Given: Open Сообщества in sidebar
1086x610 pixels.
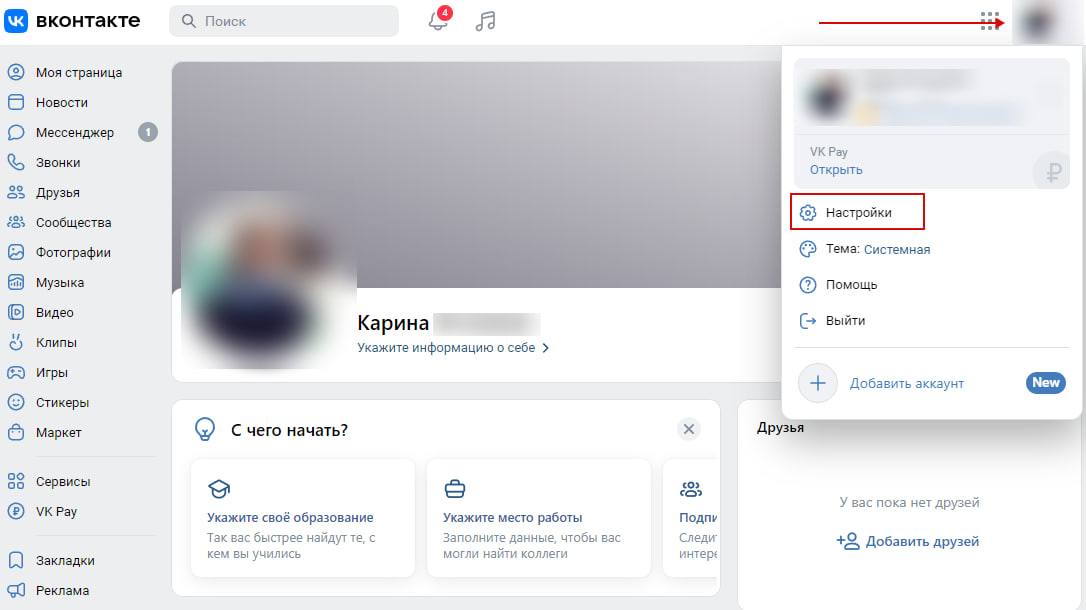Looking at the screenshot, I should pyautogui.click(x=73, y=222).
